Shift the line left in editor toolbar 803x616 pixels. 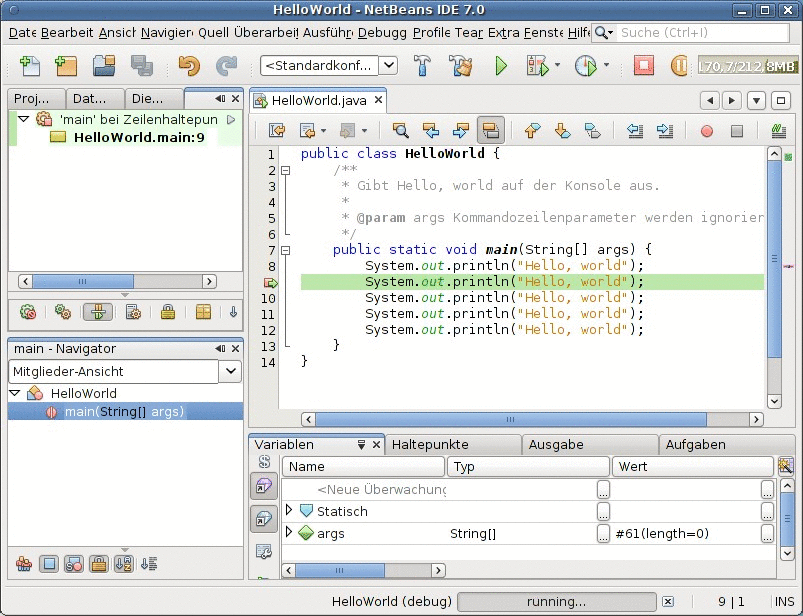[635, 131]
